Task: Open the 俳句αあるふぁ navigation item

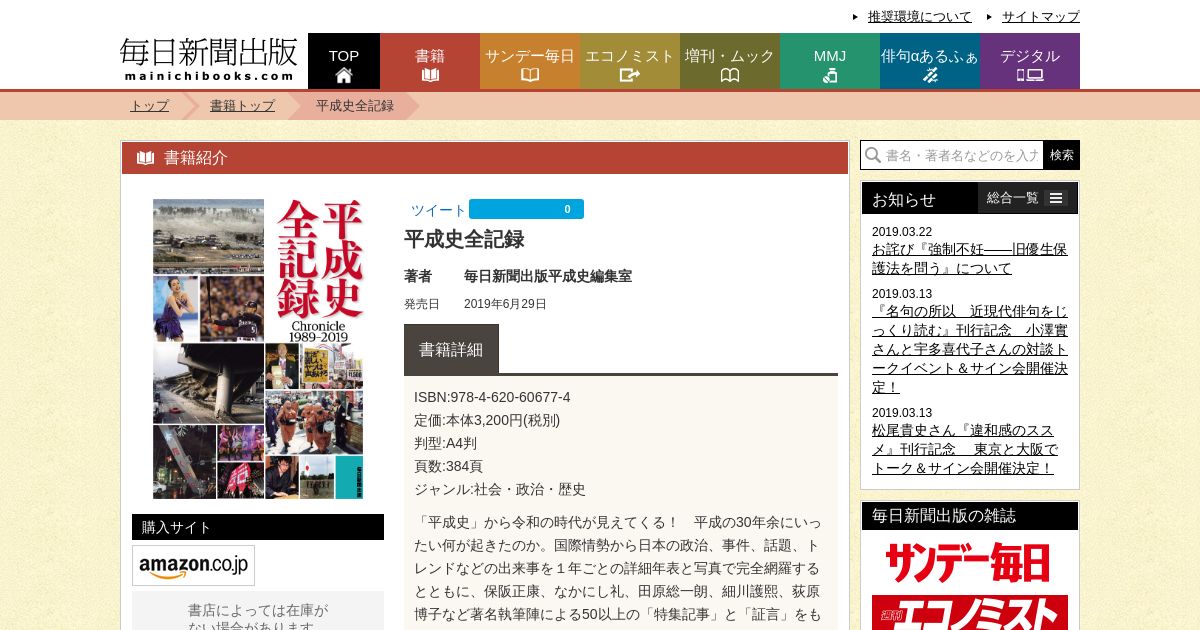Action: pos(930,61)
